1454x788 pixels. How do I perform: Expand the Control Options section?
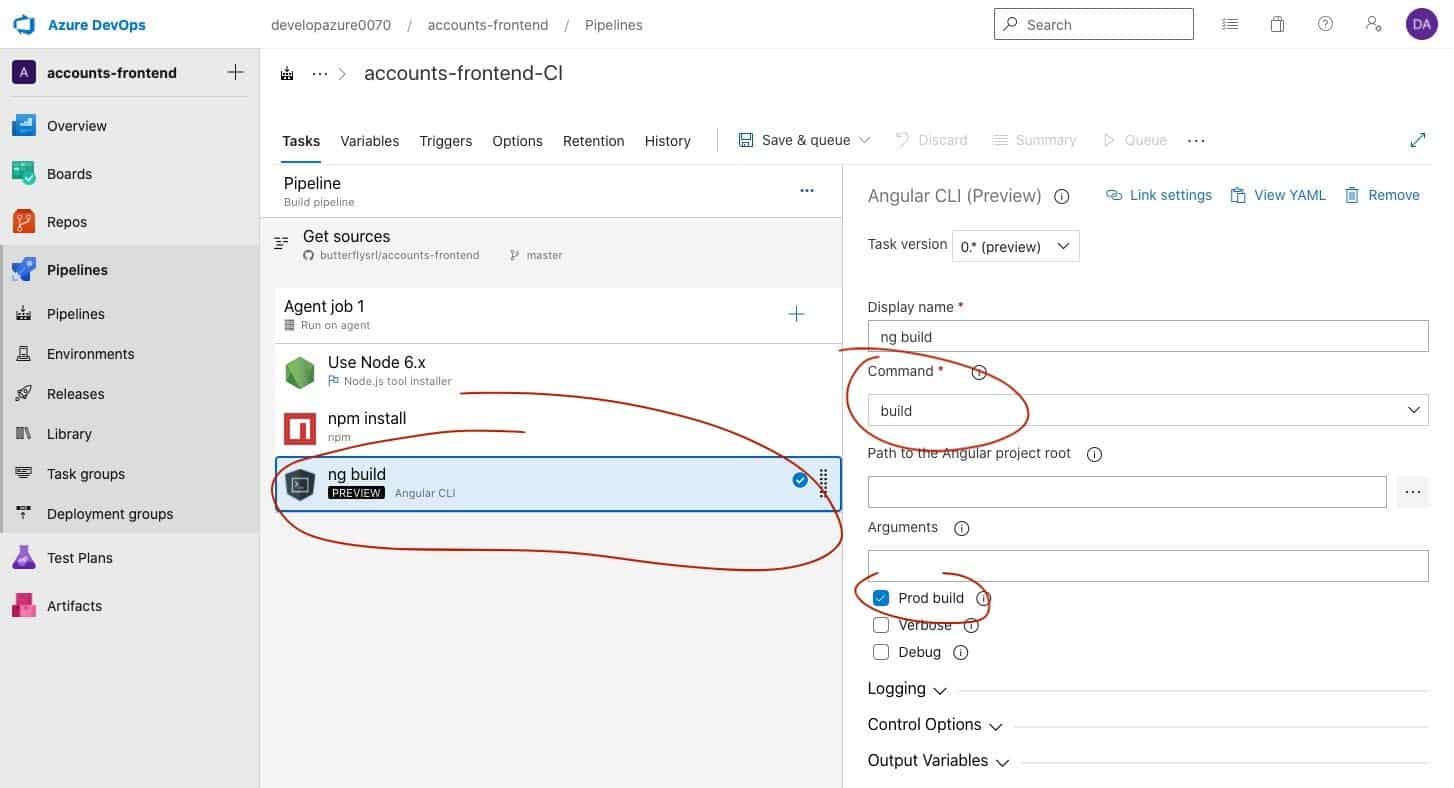pyautogui.click(x=935, y=725)
